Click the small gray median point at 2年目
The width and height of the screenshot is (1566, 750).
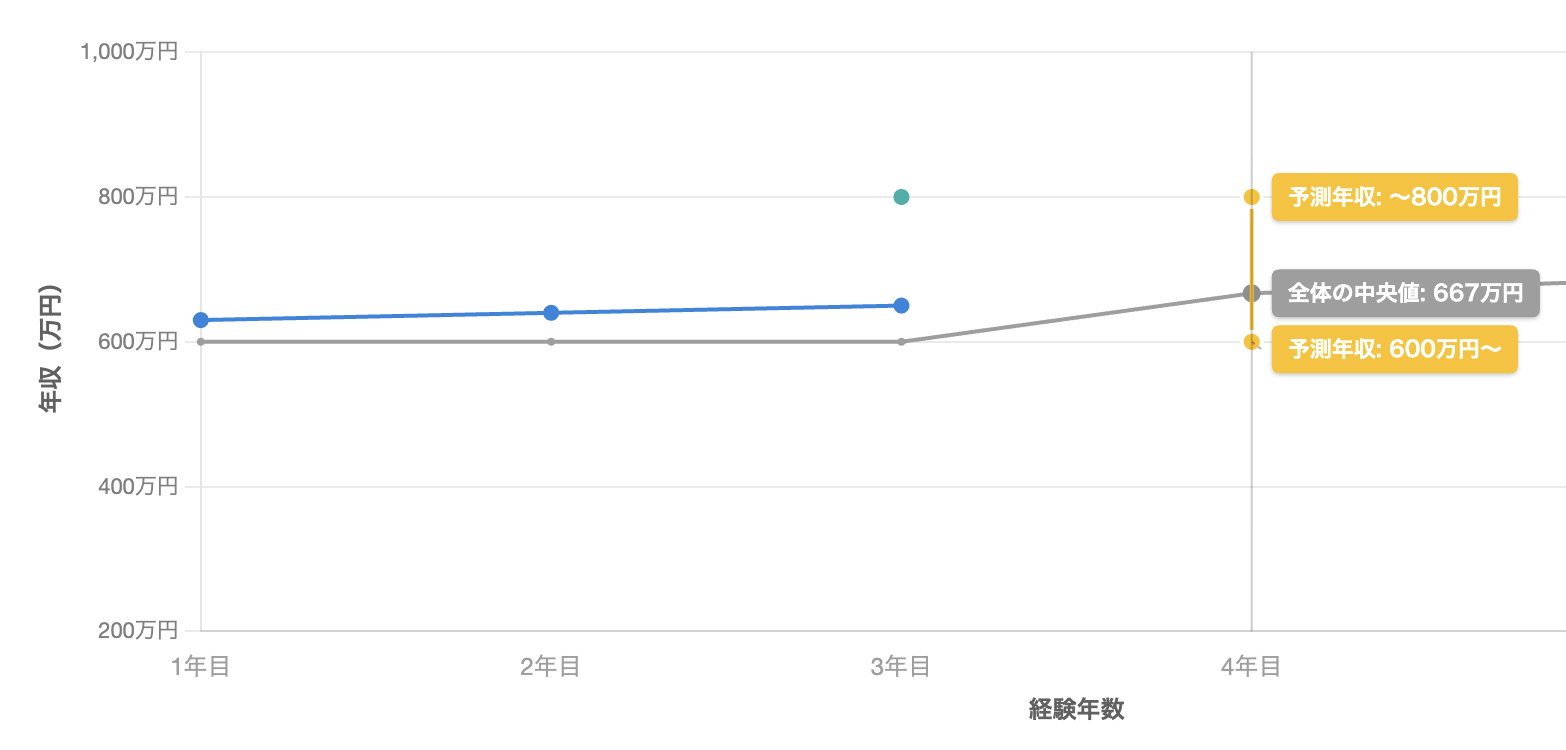[551, 342]
